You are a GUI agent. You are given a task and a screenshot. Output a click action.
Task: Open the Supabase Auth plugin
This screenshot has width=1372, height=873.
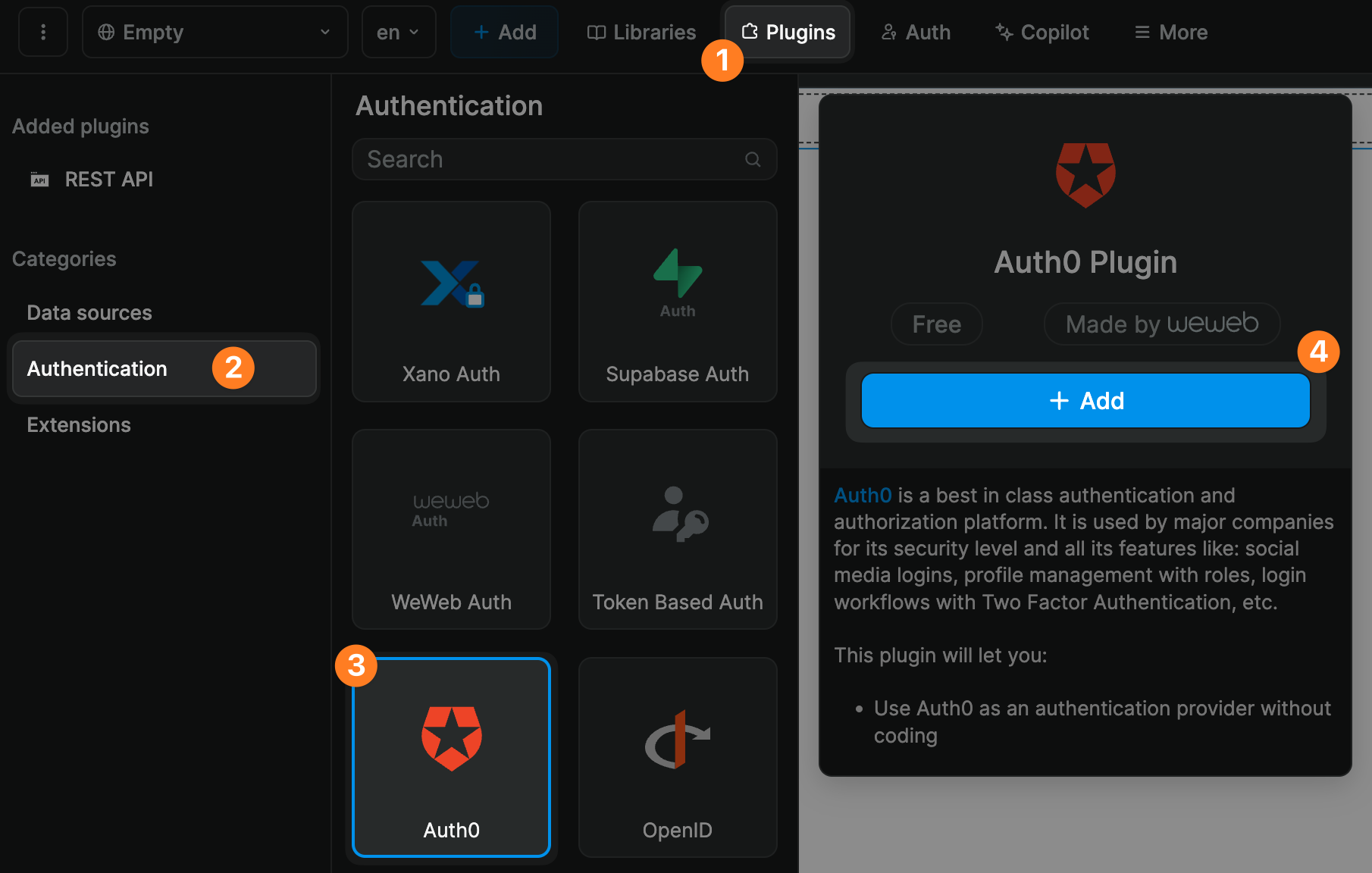coord(677,302)
